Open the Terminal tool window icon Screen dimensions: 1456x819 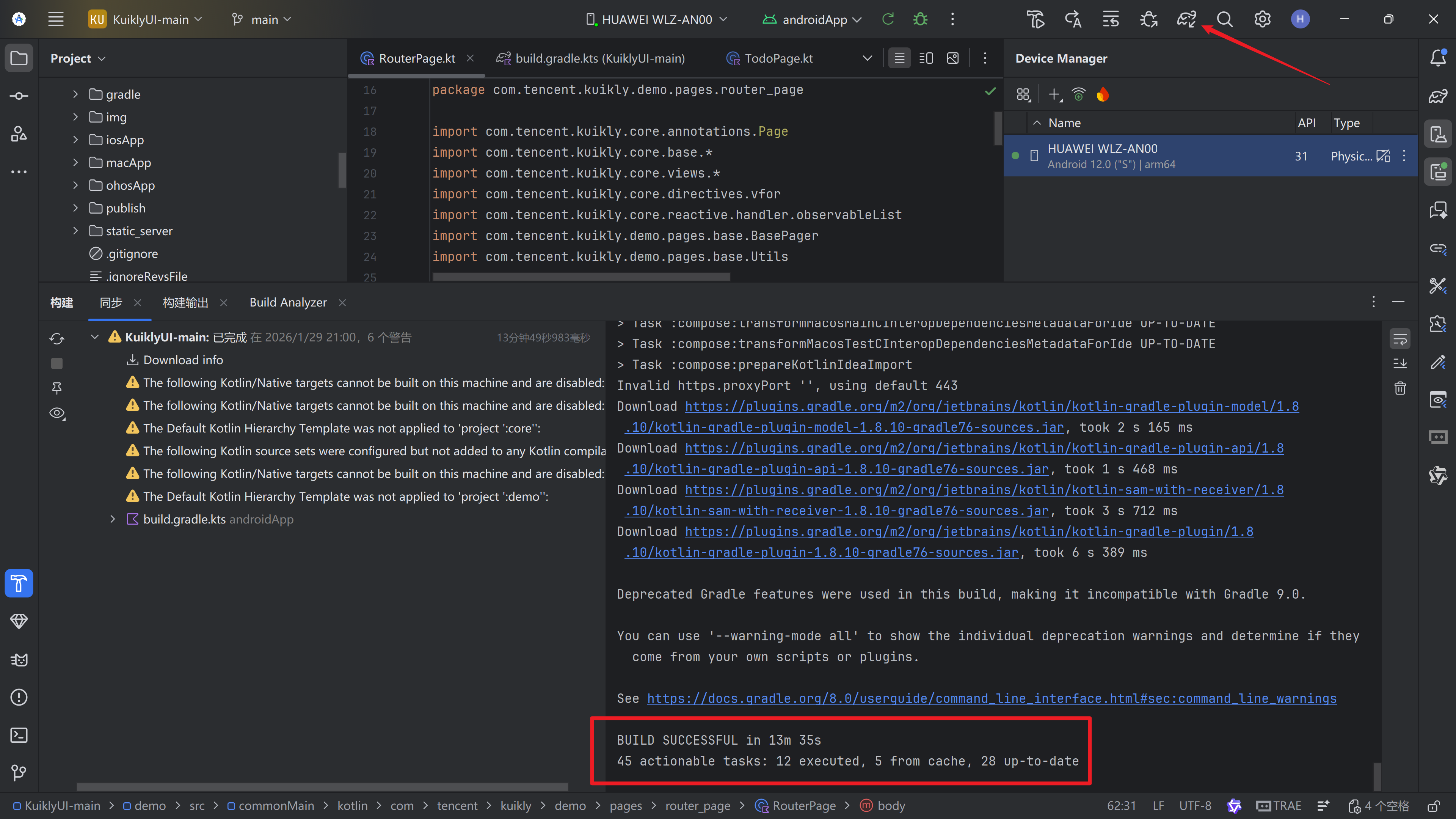(x=19, y=735)
